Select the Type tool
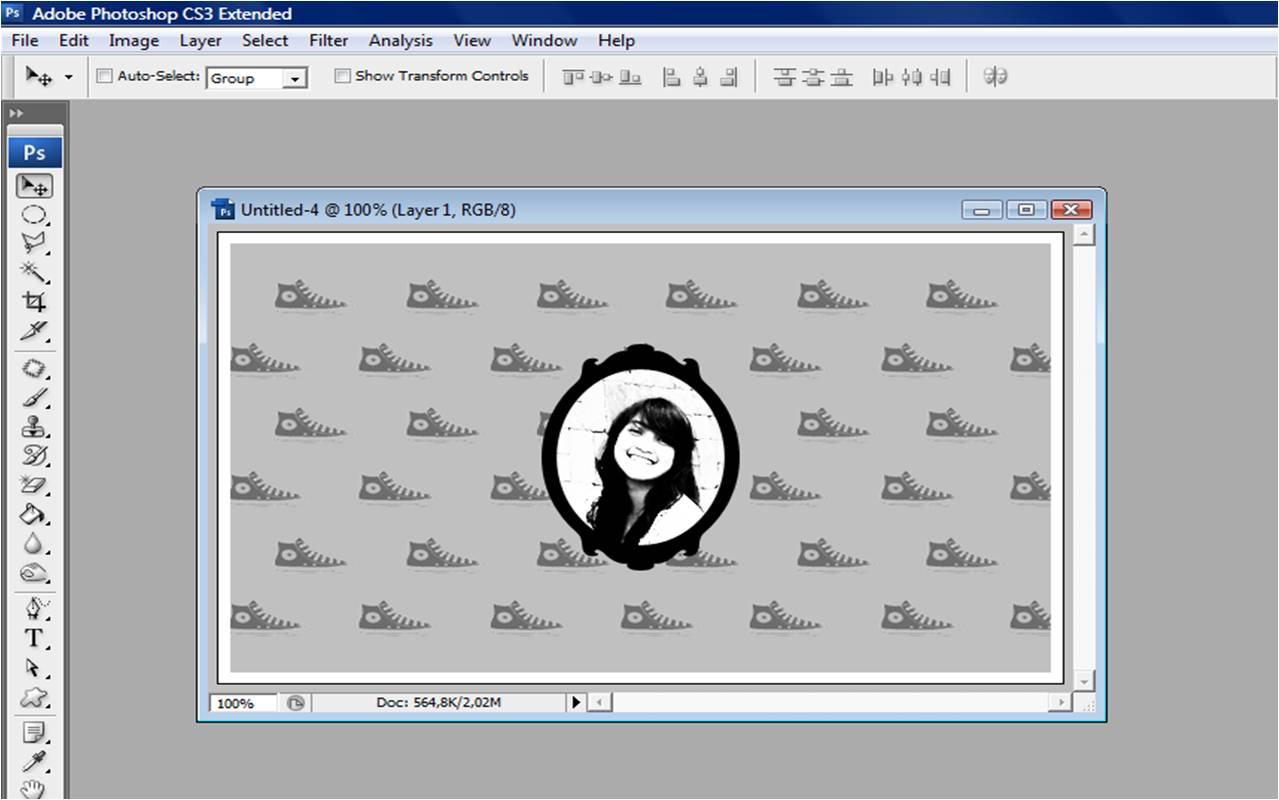The image size is (1279, 800). point(34,638)
